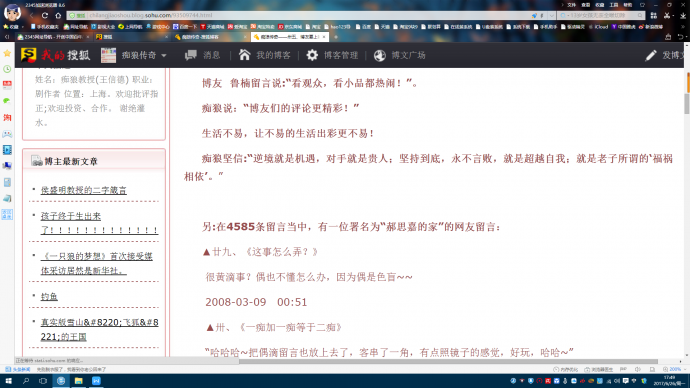Go to browser home page icon
Viewport: 690px width, 388px height.
[58, 15]
